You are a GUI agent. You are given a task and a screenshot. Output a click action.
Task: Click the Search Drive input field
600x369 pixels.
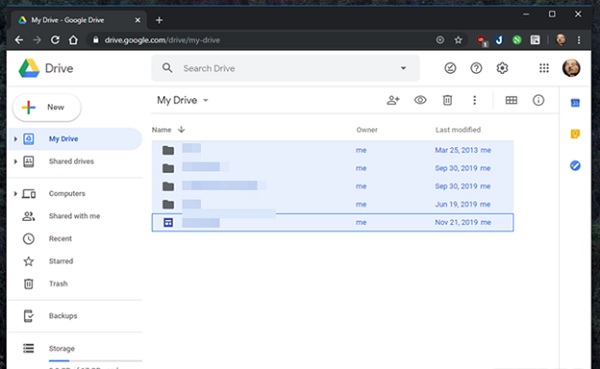pos(285,68)
